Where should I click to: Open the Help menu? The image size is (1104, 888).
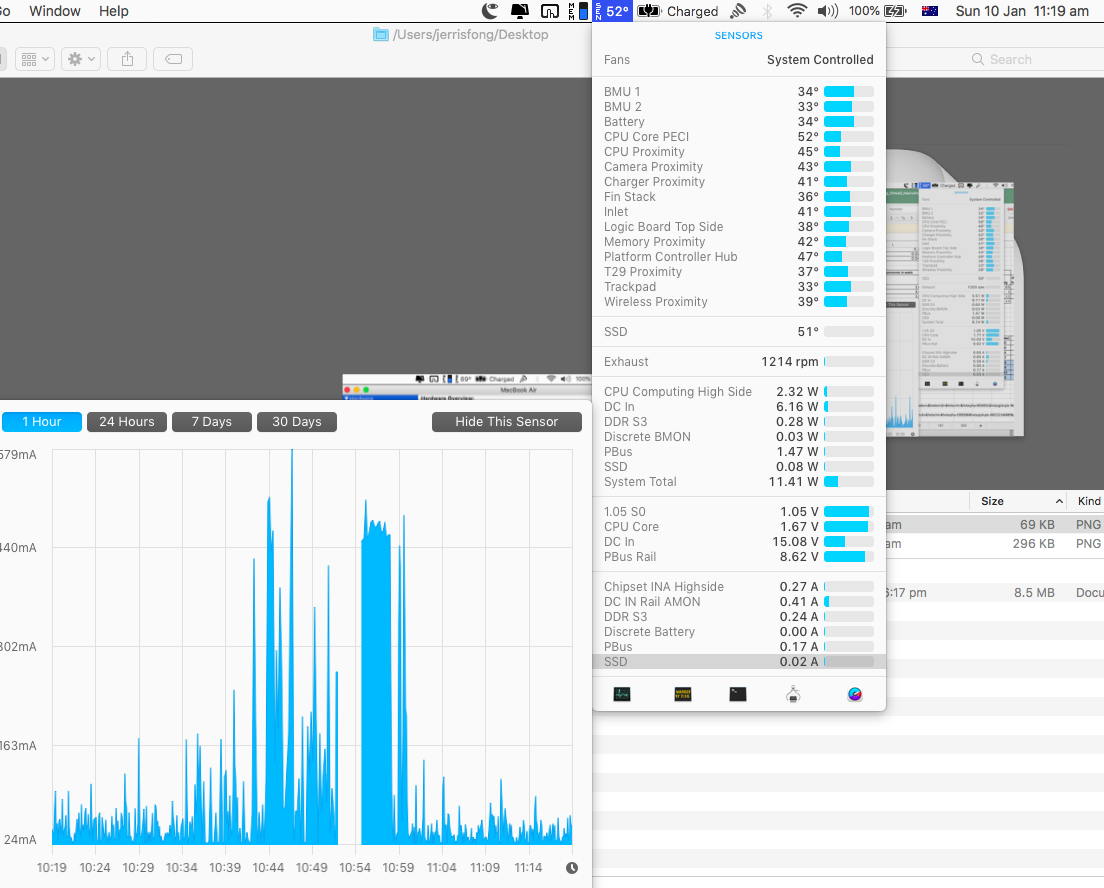pos(114,11)
